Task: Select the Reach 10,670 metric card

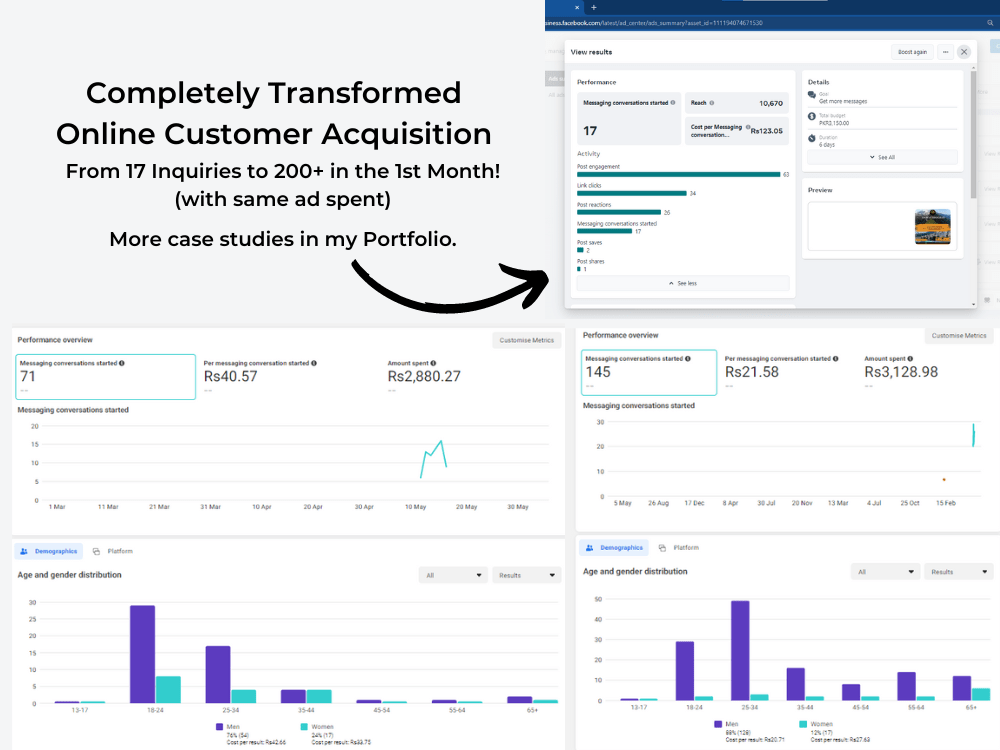Action: click(737, 103)
